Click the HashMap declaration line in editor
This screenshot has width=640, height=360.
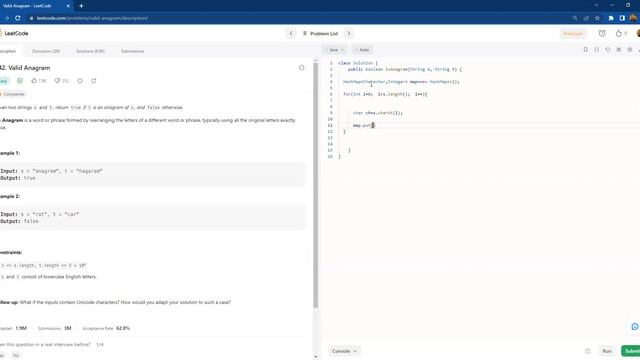(x=401, y=82)
